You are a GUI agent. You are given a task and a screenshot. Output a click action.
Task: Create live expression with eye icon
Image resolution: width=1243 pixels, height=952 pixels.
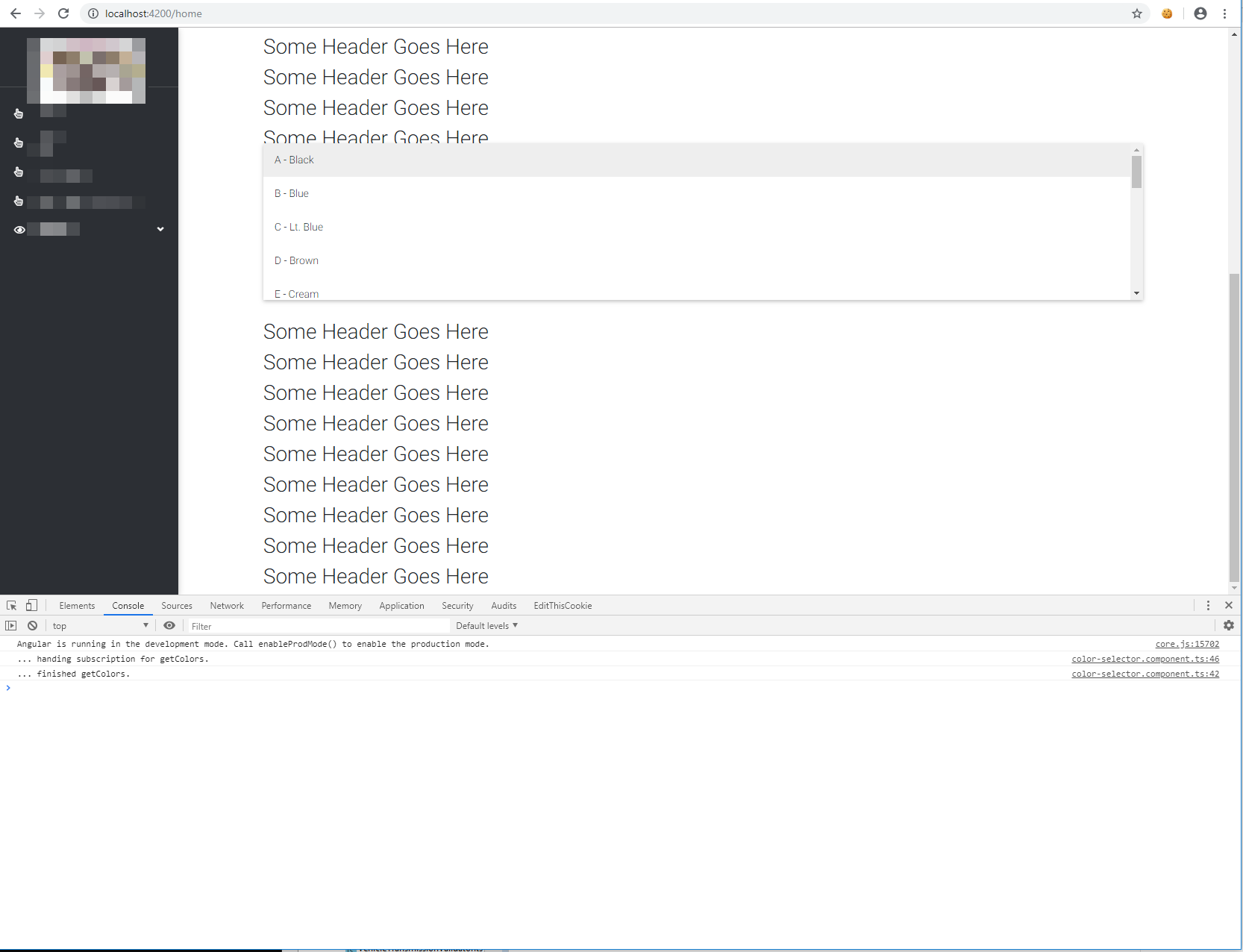169,626
